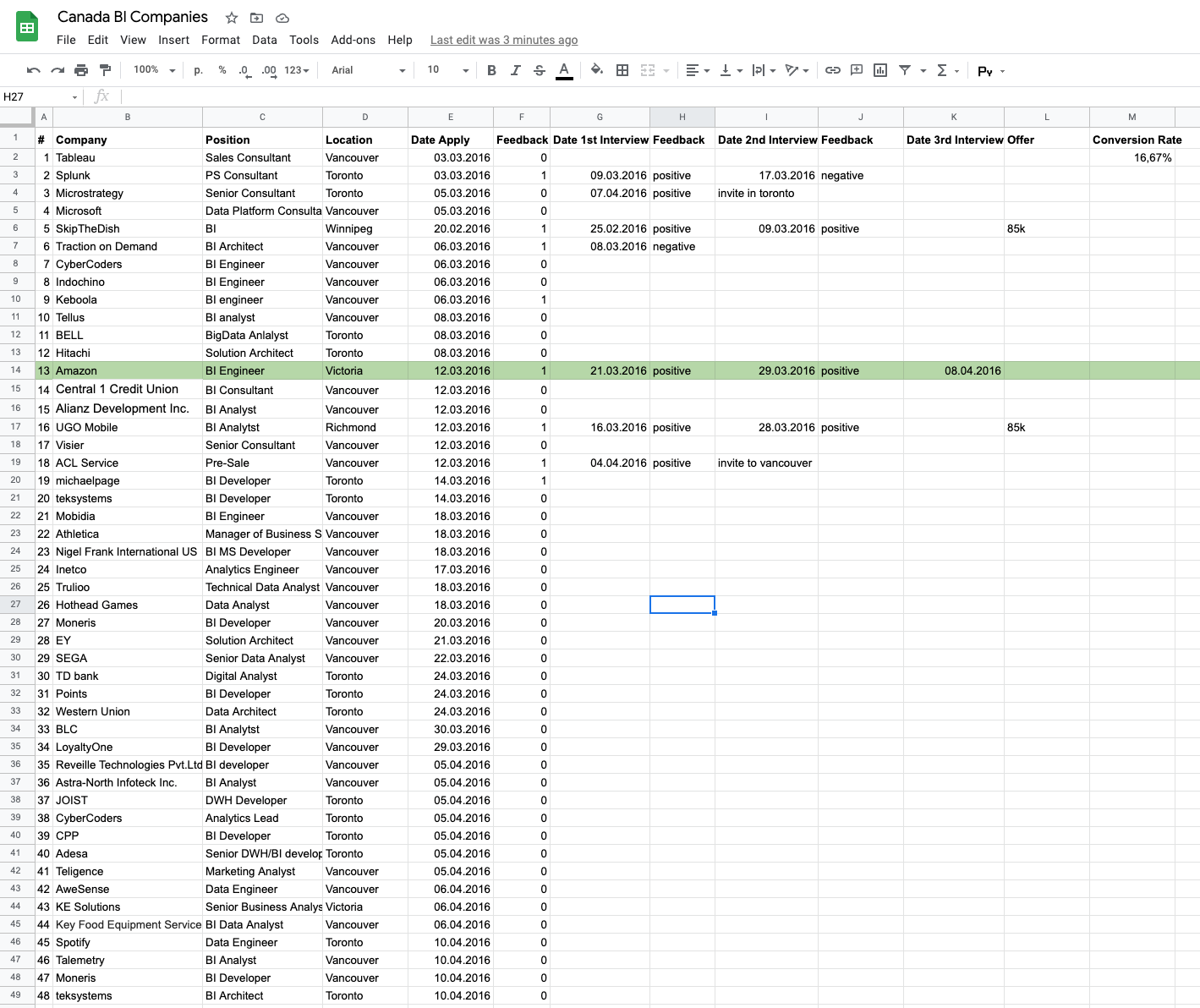The width and height of the screenshot is (1200, 1008).
Task: Format selection as percent
Action: (x=222, y=70)
